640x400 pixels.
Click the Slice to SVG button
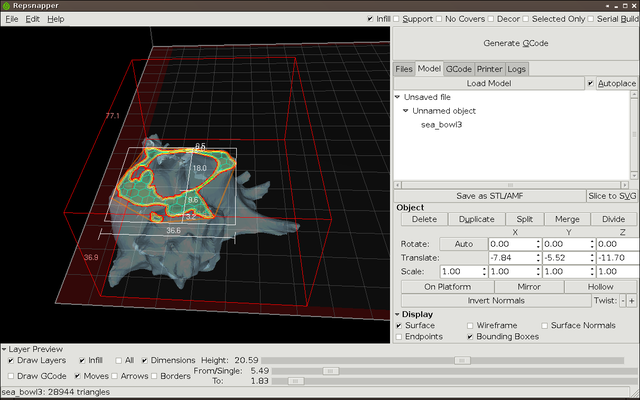(611, 196)
